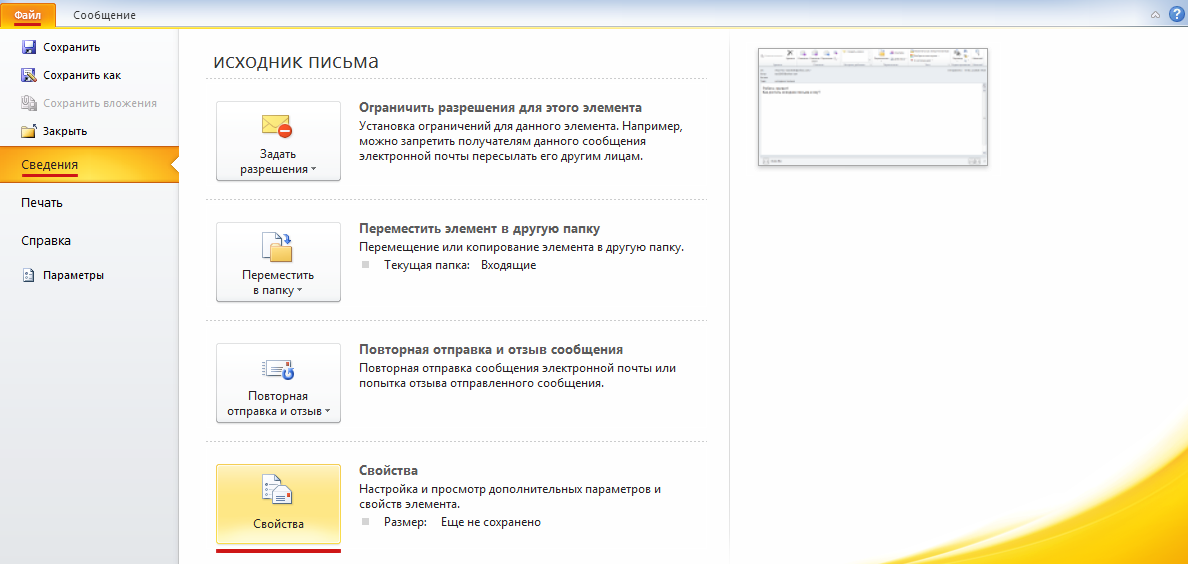Click the restricted envelope icon in Задать разрешения
The height and width of the screenshot is (564, 1188).
point(277,126)
